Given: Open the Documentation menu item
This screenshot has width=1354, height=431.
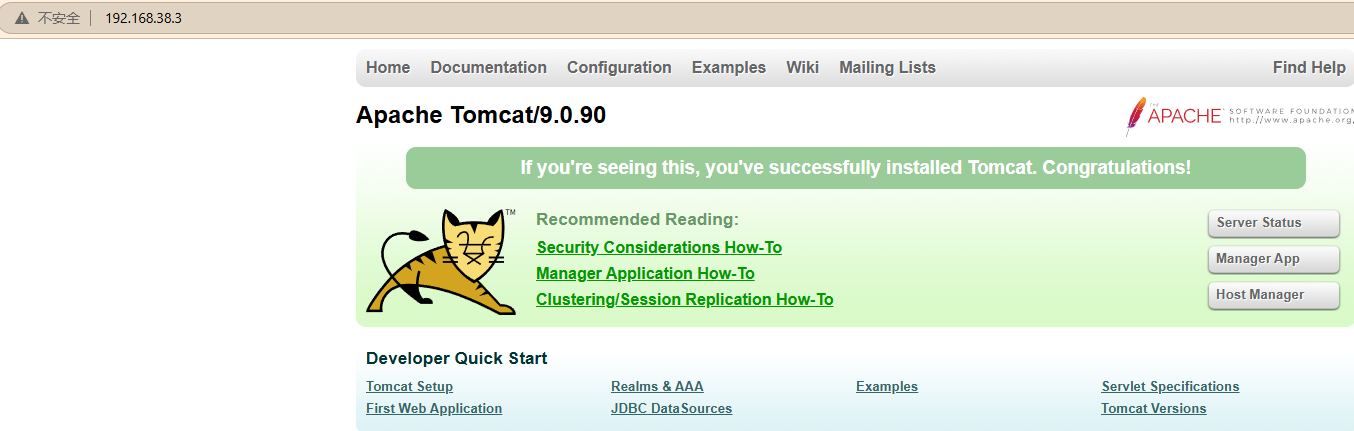Looking at the screenshot, I should point(488,68).
